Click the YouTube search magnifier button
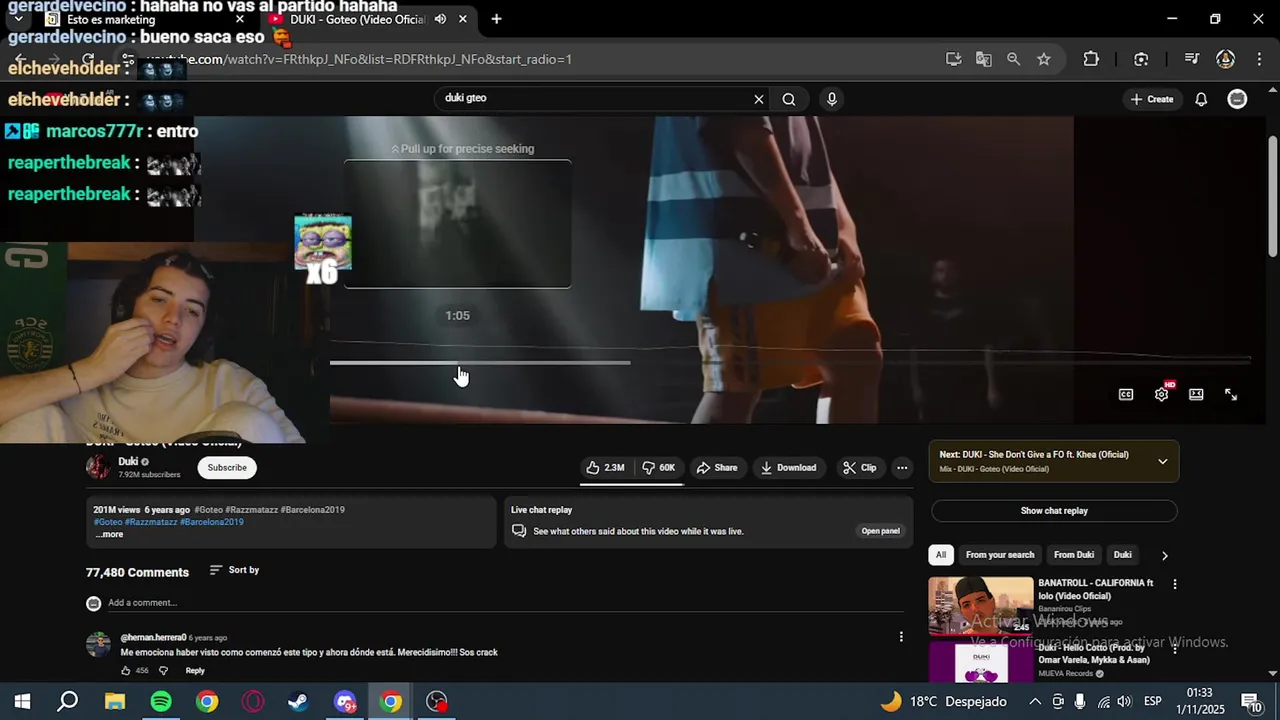This screenshot has width=1280, height=720. point(789,99)
